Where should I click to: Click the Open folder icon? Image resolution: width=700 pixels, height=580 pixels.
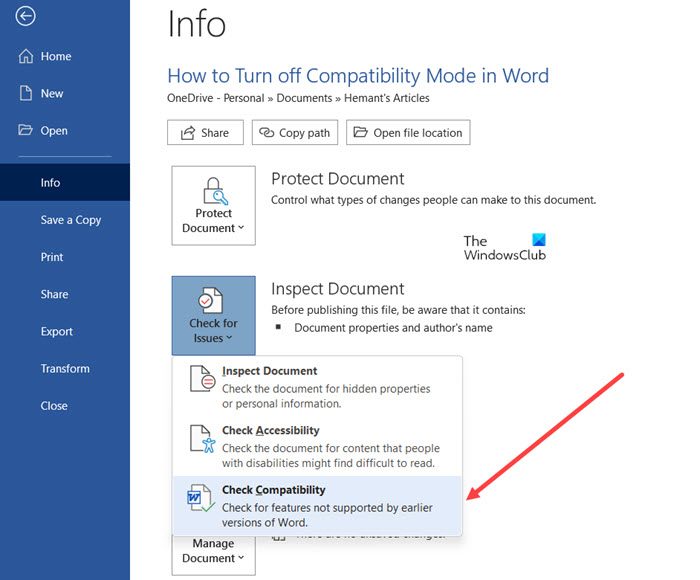pos(26,131)
